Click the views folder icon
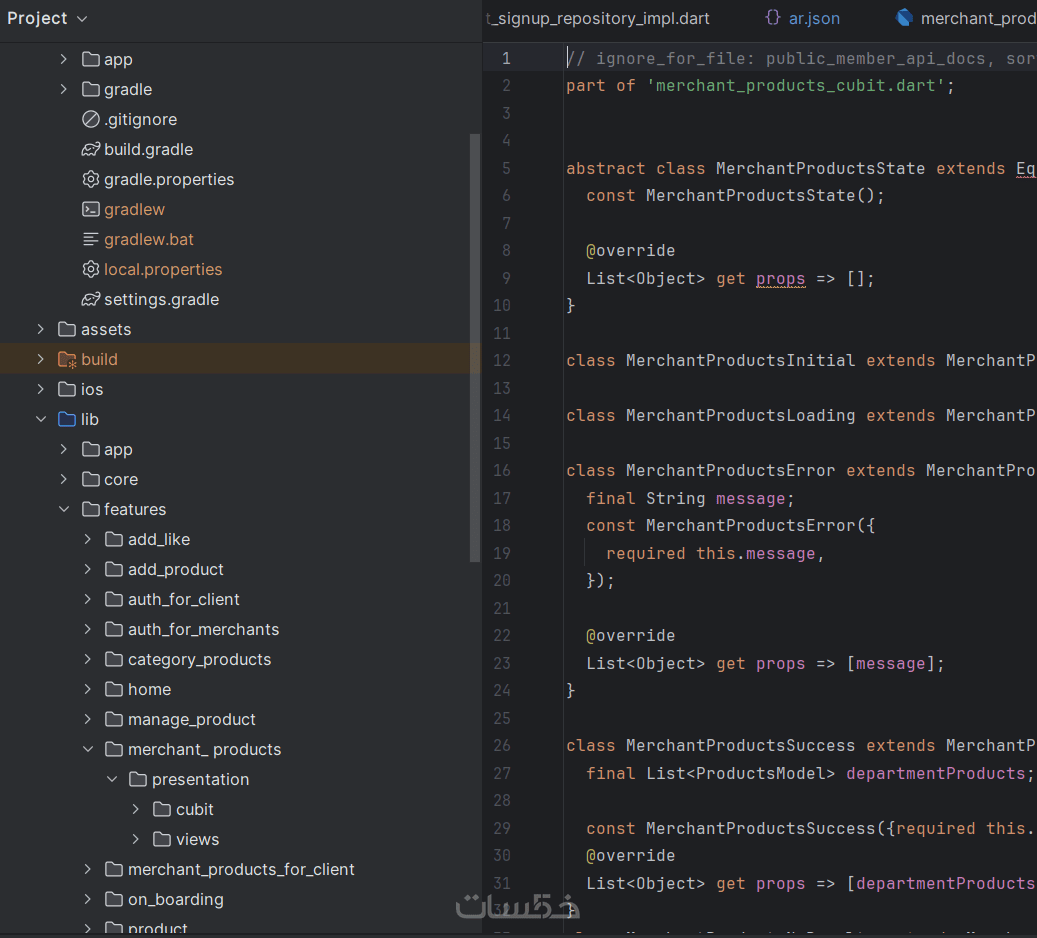 (162, 839)
